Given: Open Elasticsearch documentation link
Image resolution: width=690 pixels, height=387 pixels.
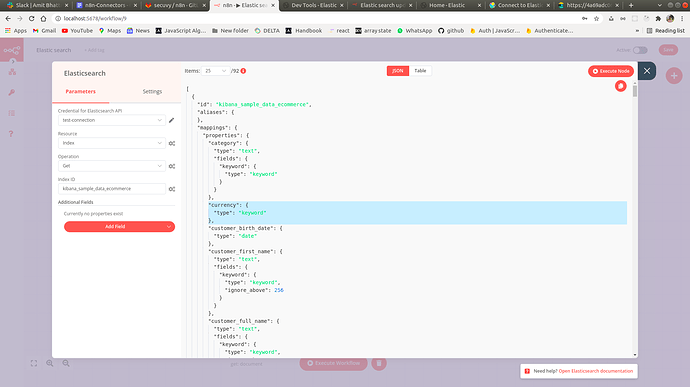Looking at the screenshot, I should (x=596, y=371).
